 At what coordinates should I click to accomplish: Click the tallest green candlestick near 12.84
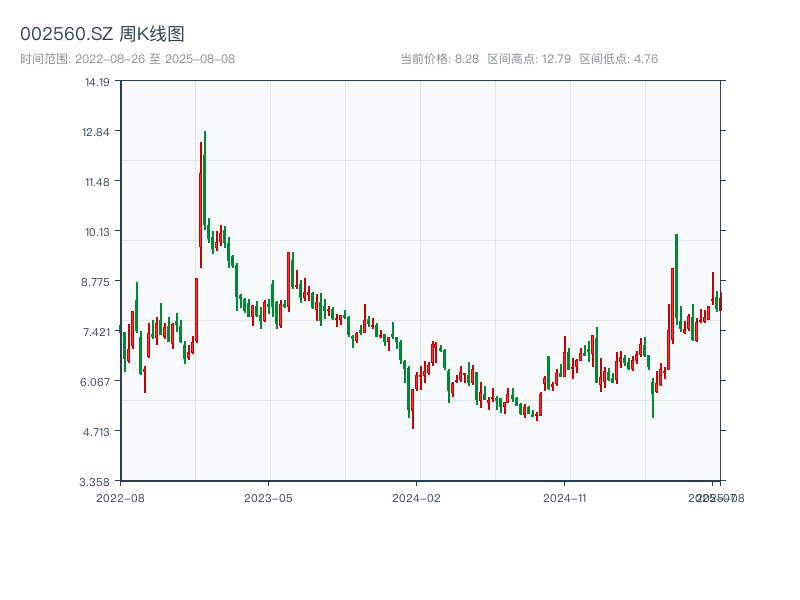point(205,179)
